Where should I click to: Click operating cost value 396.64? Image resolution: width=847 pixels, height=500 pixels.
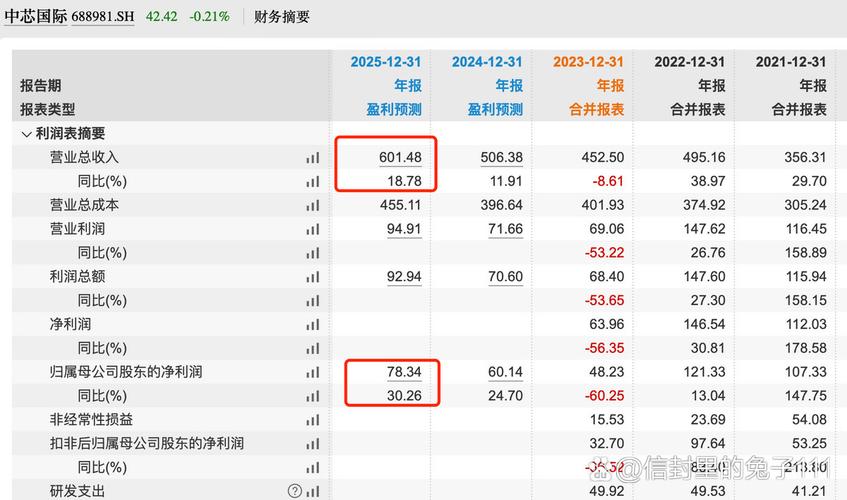502,205
